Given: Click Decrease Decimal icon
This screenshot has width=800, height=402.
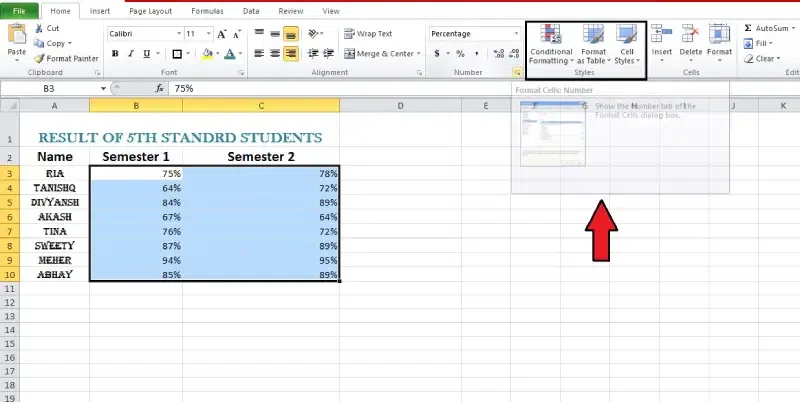Looking at the screenshot, I should [x=513, y=54].
